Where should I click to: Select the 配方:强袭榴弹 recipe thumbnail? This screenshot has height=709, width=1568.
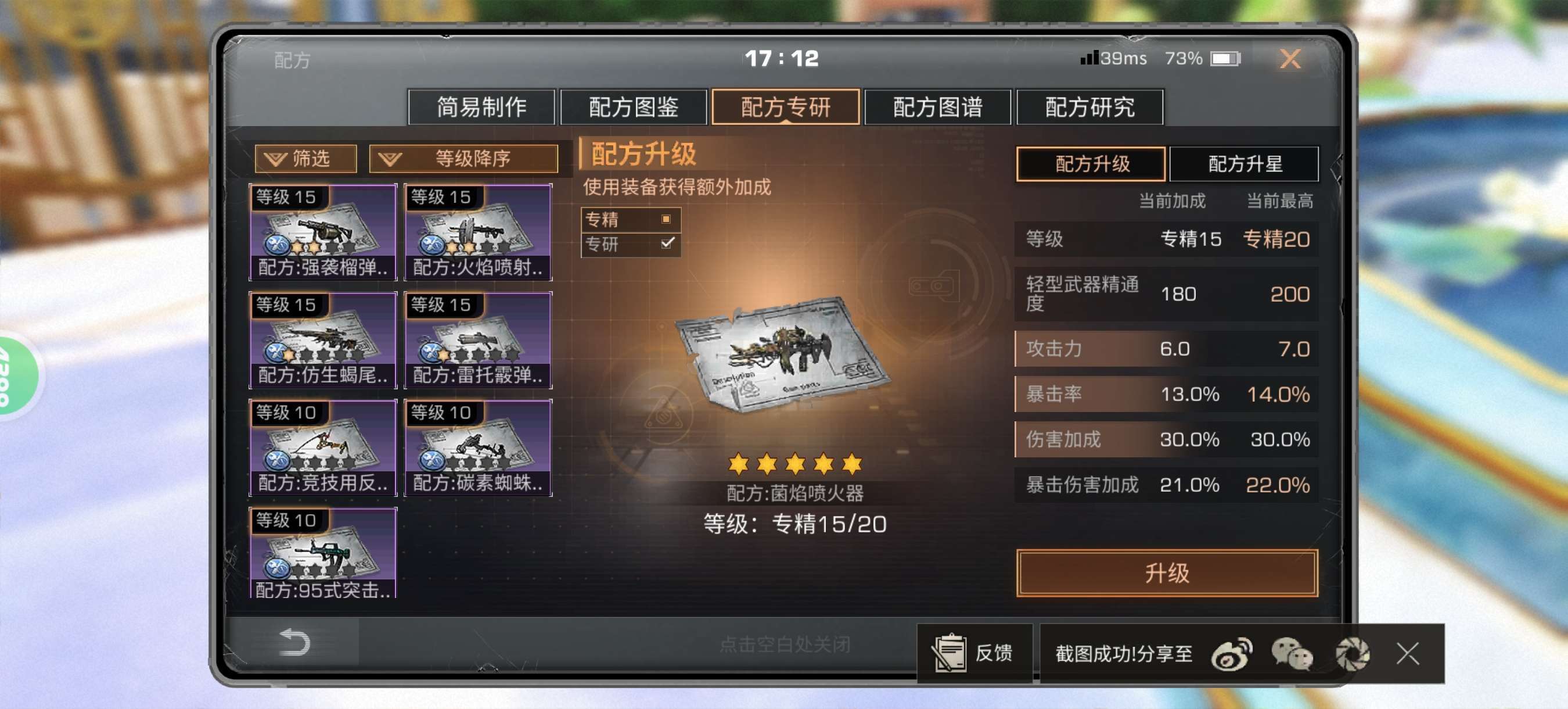[323, 232]
